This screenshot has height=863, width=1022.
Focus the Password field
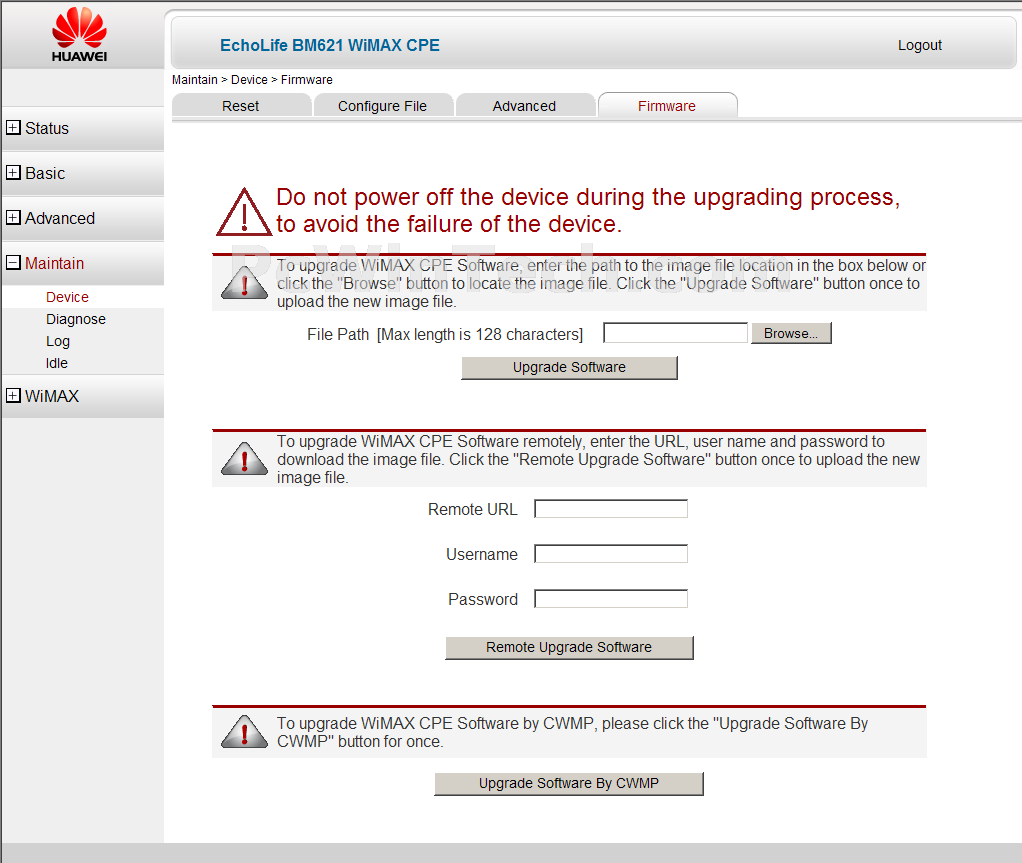(x=611, y=599)
